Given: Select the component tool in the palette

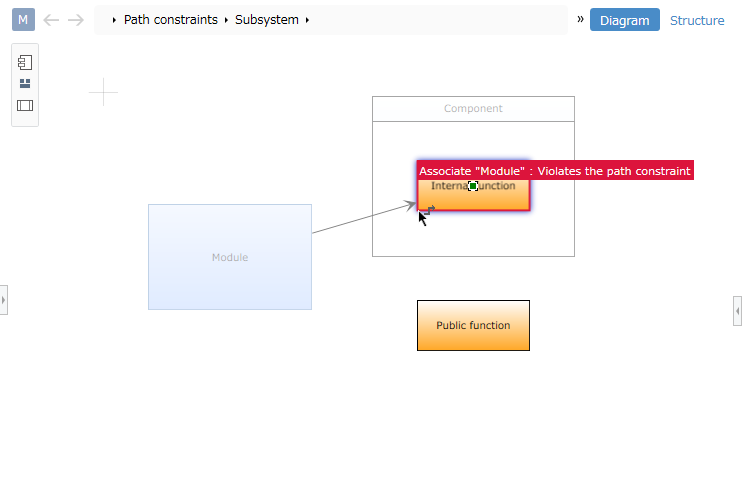Looking at the screenshot, I should (x=25, y=62).
